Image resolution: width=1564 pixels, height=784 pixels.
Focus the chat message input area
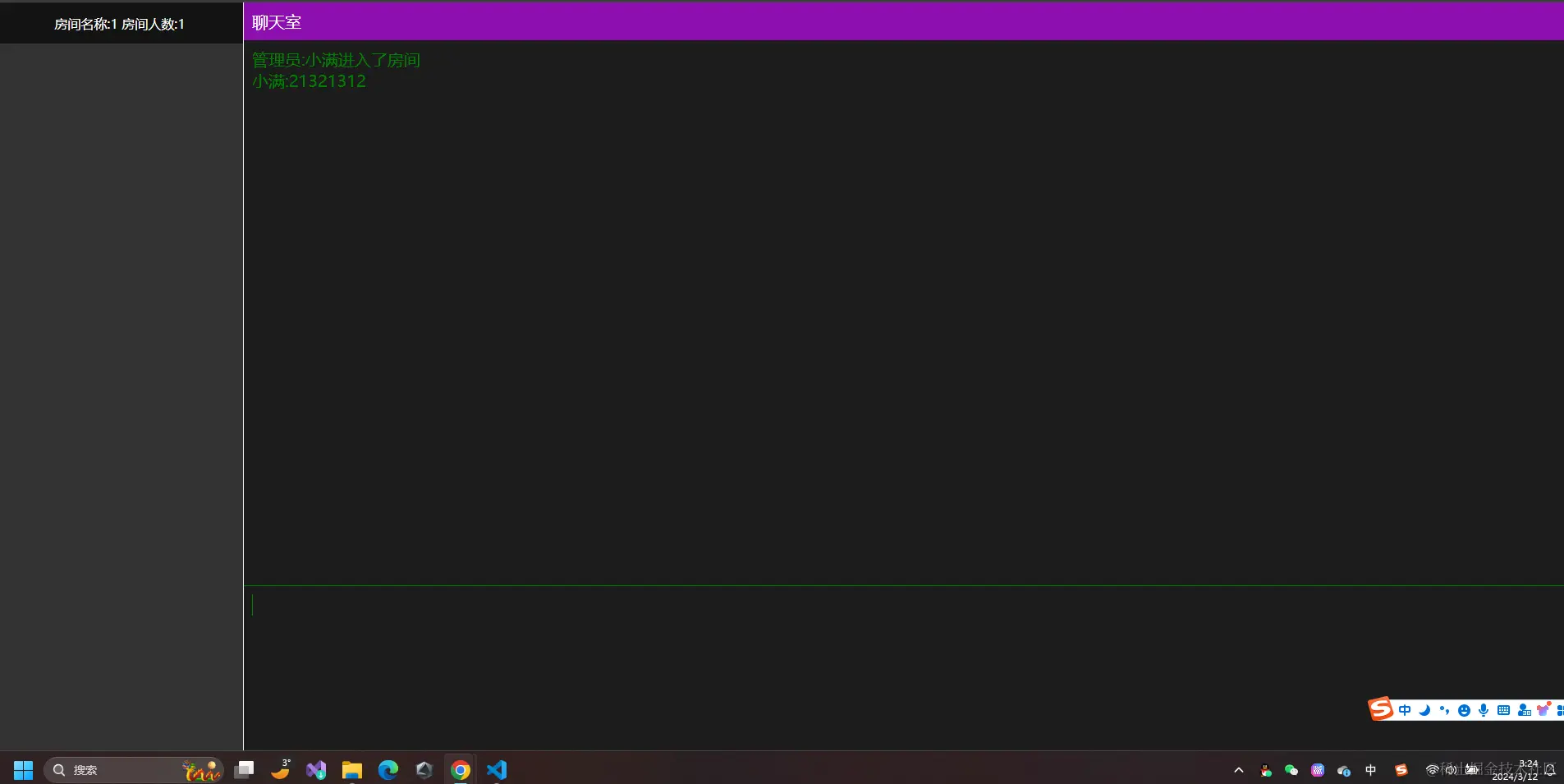point(904,667)
